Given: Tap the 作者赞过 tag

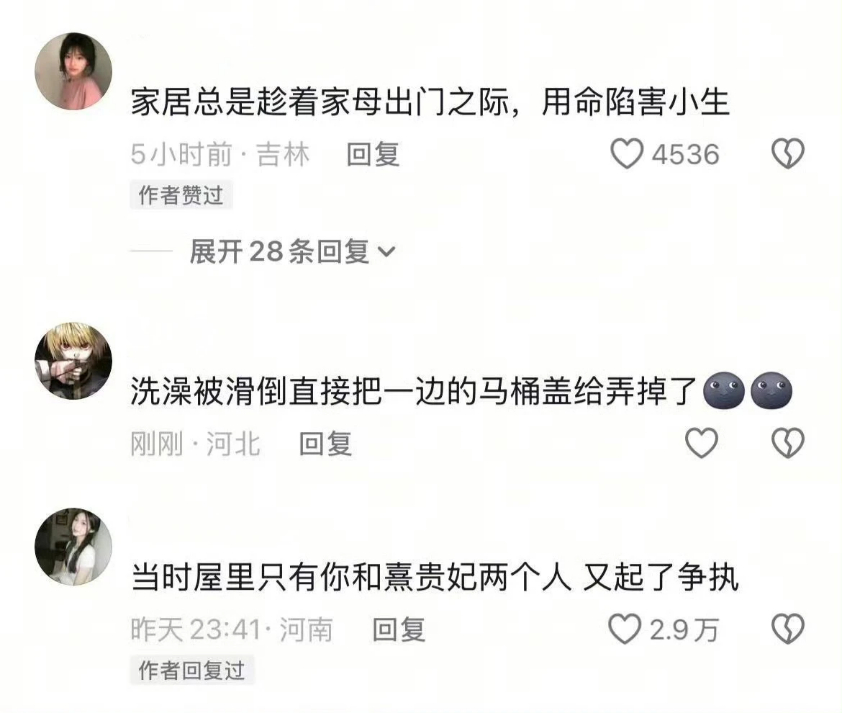Looking at the screenshot, I should [x=181, y=195].
